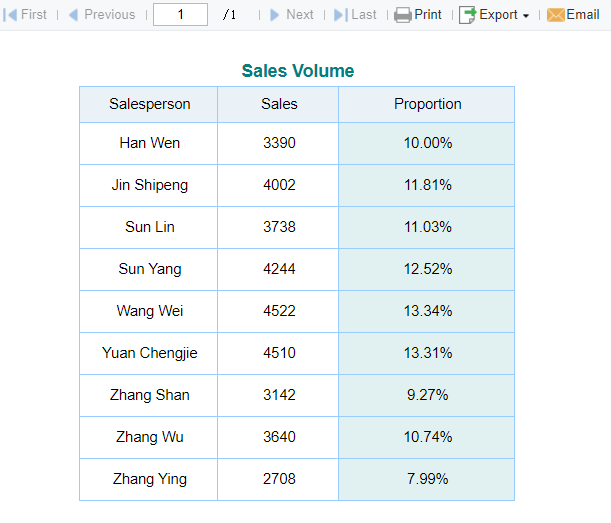The width and height of the screenshot is (611, 523).
Task: Click the Print label text
Action: tap(428, 15)
